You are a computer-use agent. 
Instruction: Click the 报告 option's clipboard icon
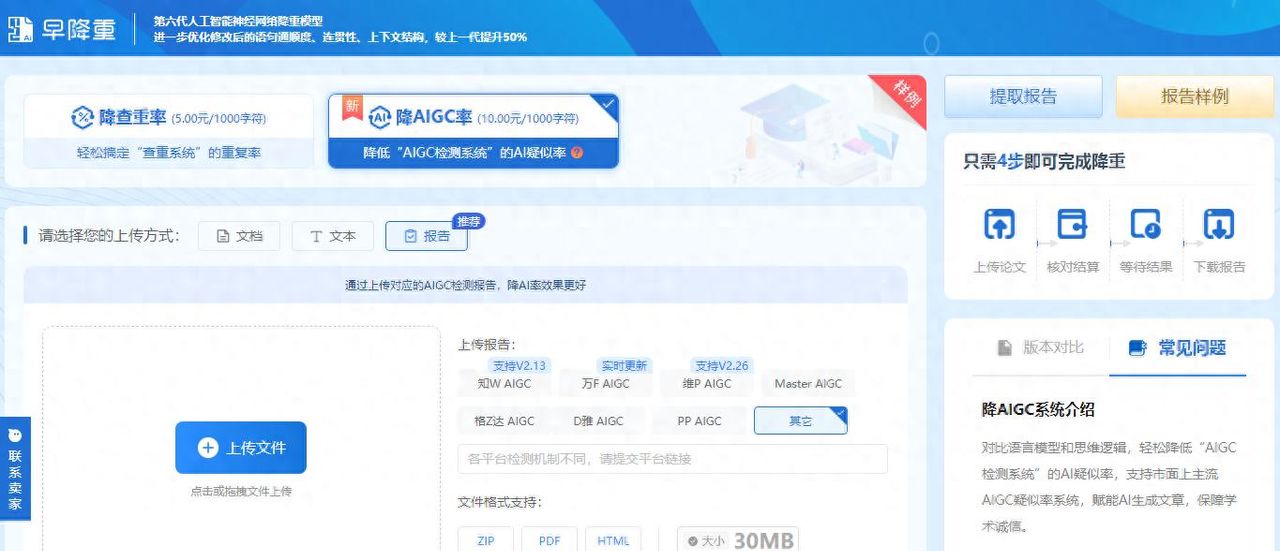tap(410, 237)
